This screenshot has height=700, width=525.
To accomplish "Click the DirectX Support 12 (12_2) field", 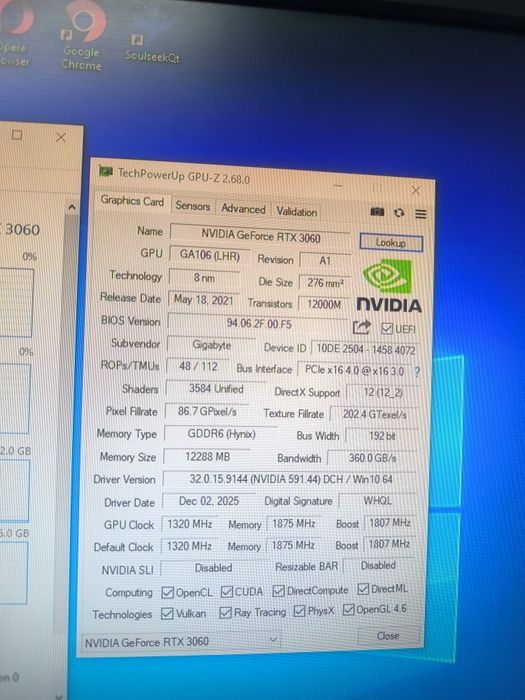I will tap(383, 392).
